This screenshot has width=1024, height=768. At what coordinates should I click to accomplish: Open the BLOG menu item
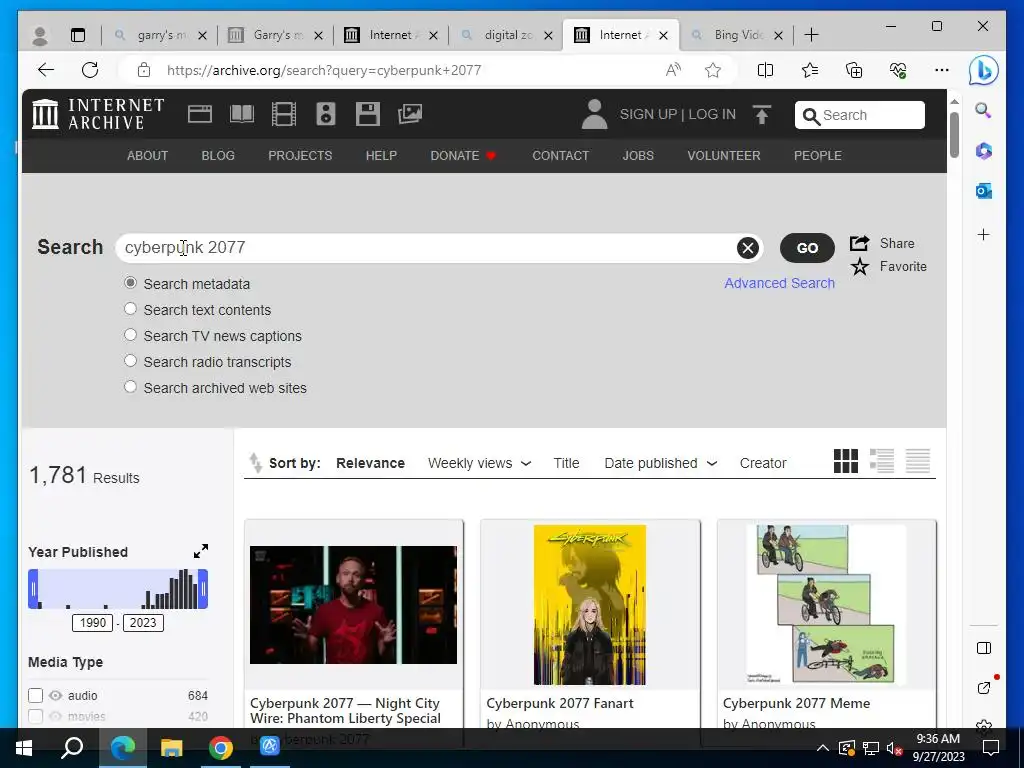(x=218, y=155)
